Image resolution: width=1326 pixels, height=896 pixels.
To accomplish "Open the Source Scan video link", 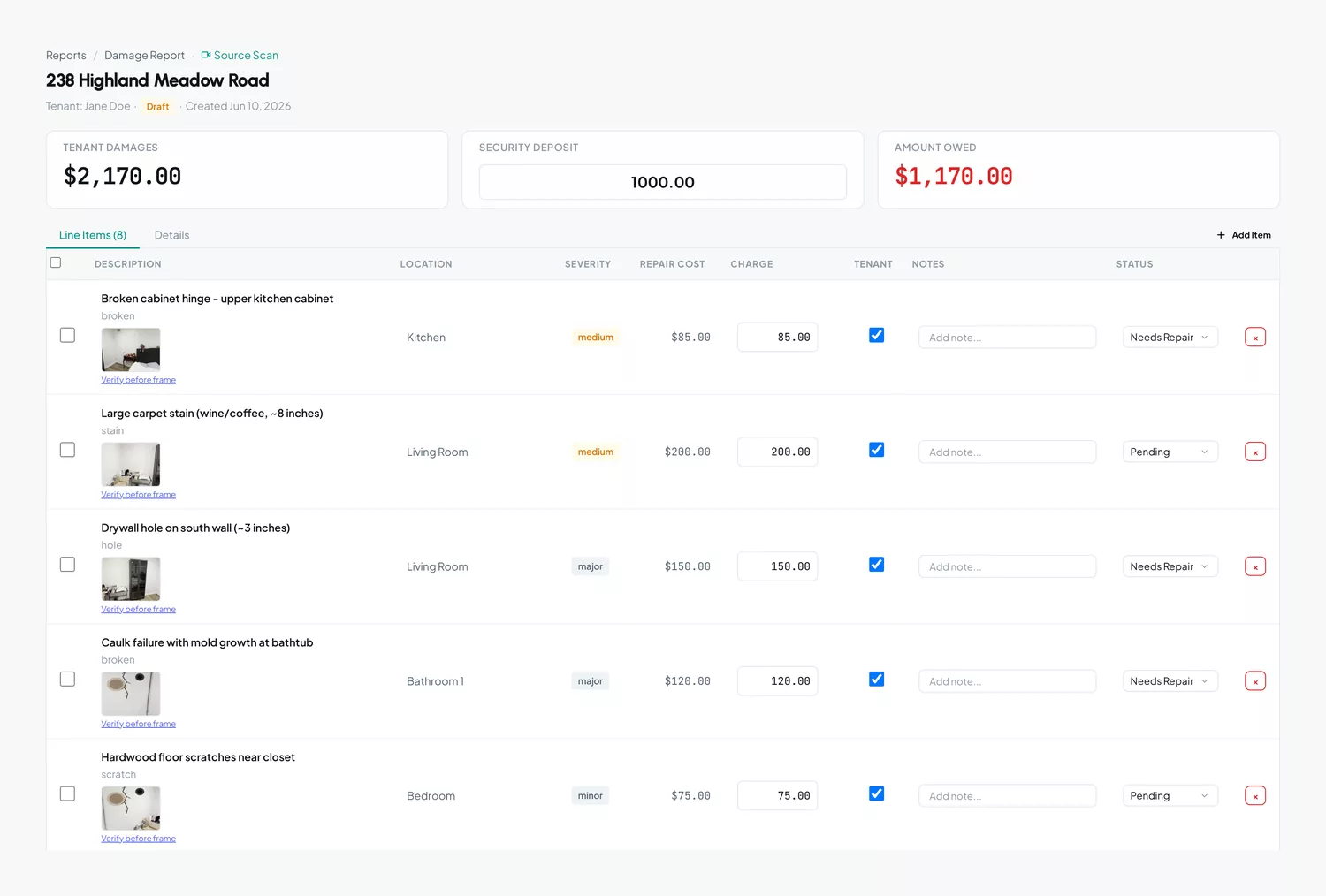I will [x=240, y=55].
